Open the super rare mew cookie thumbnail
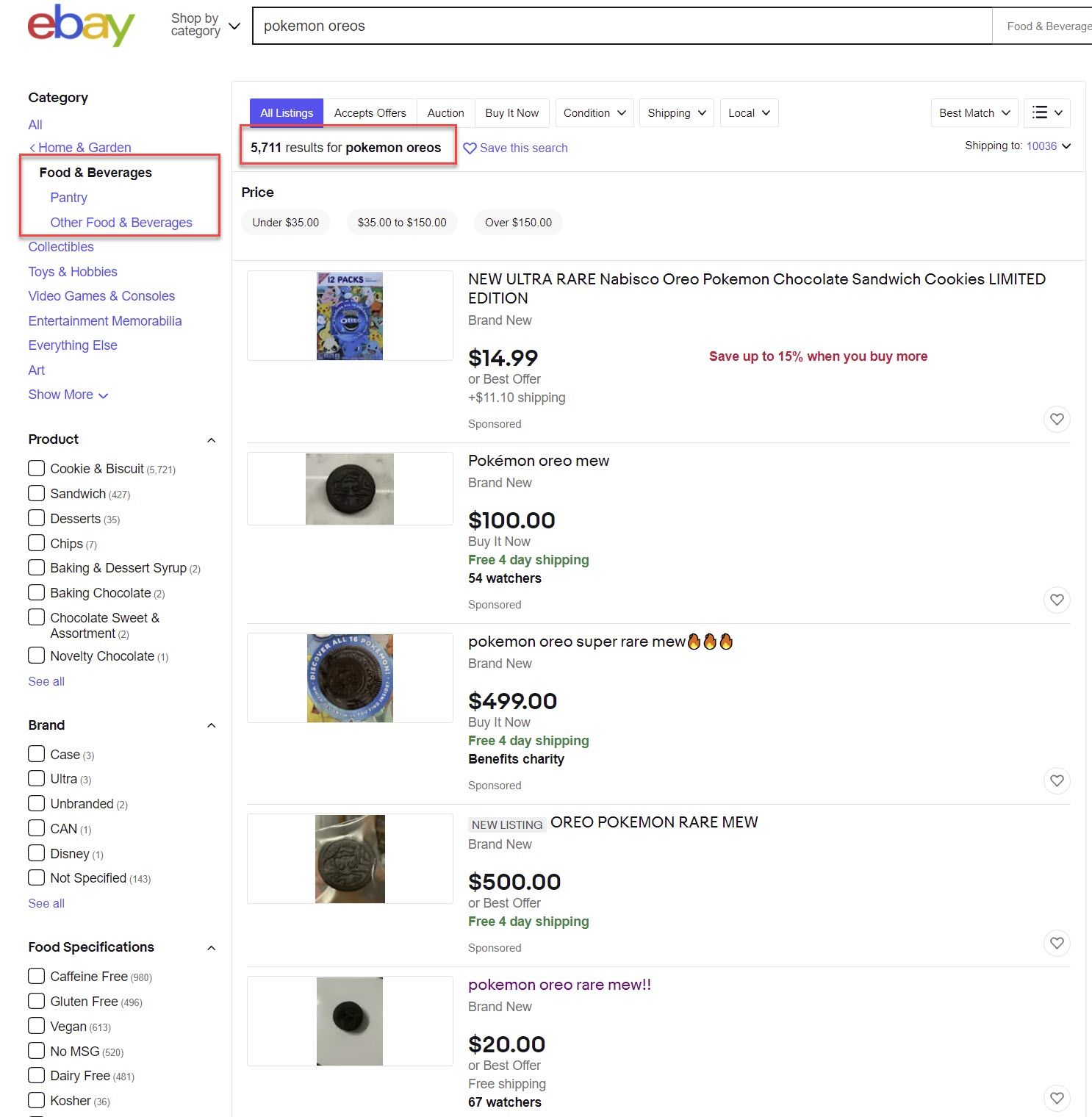This screenshot has height=1117, width=1092. (x=350, y=678)
